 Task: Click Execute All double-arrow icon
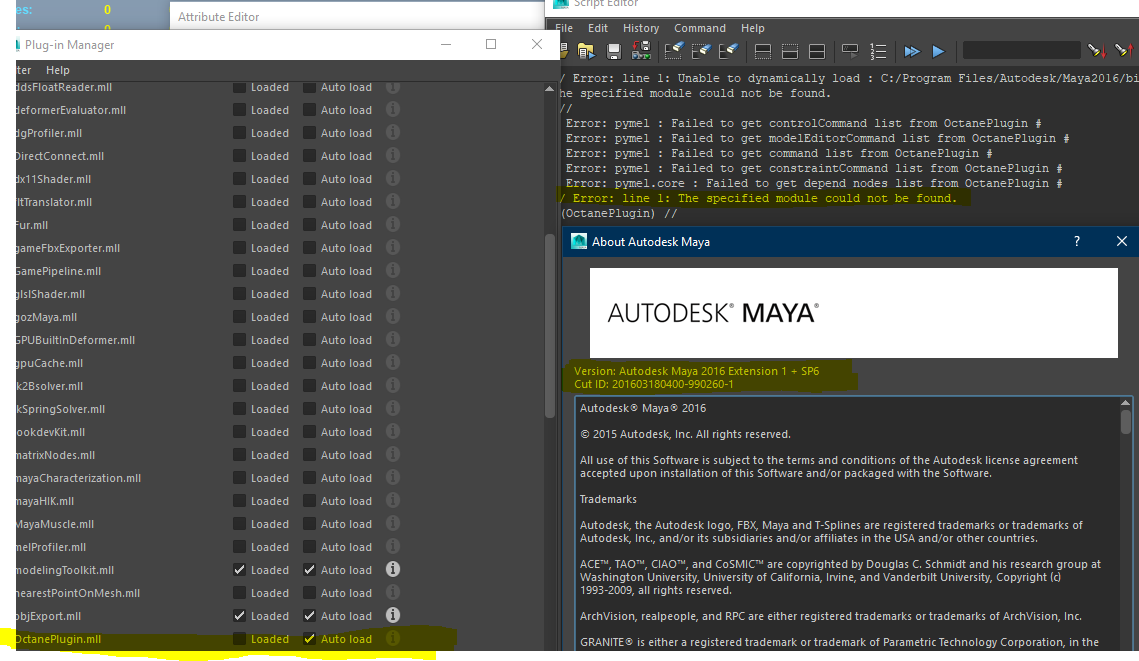coord(912,51)
